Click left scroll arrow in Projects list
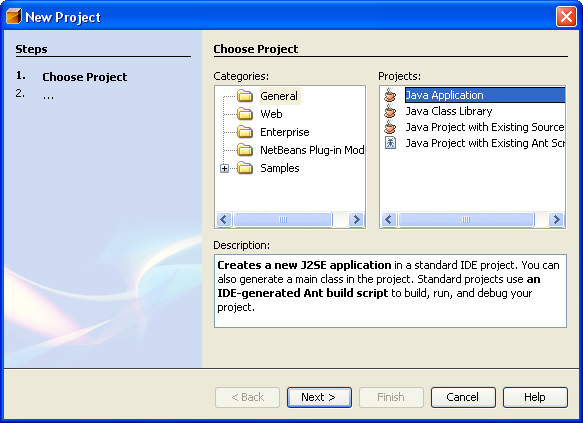Screen dimensions: 583x423 (x=389, y=219)
